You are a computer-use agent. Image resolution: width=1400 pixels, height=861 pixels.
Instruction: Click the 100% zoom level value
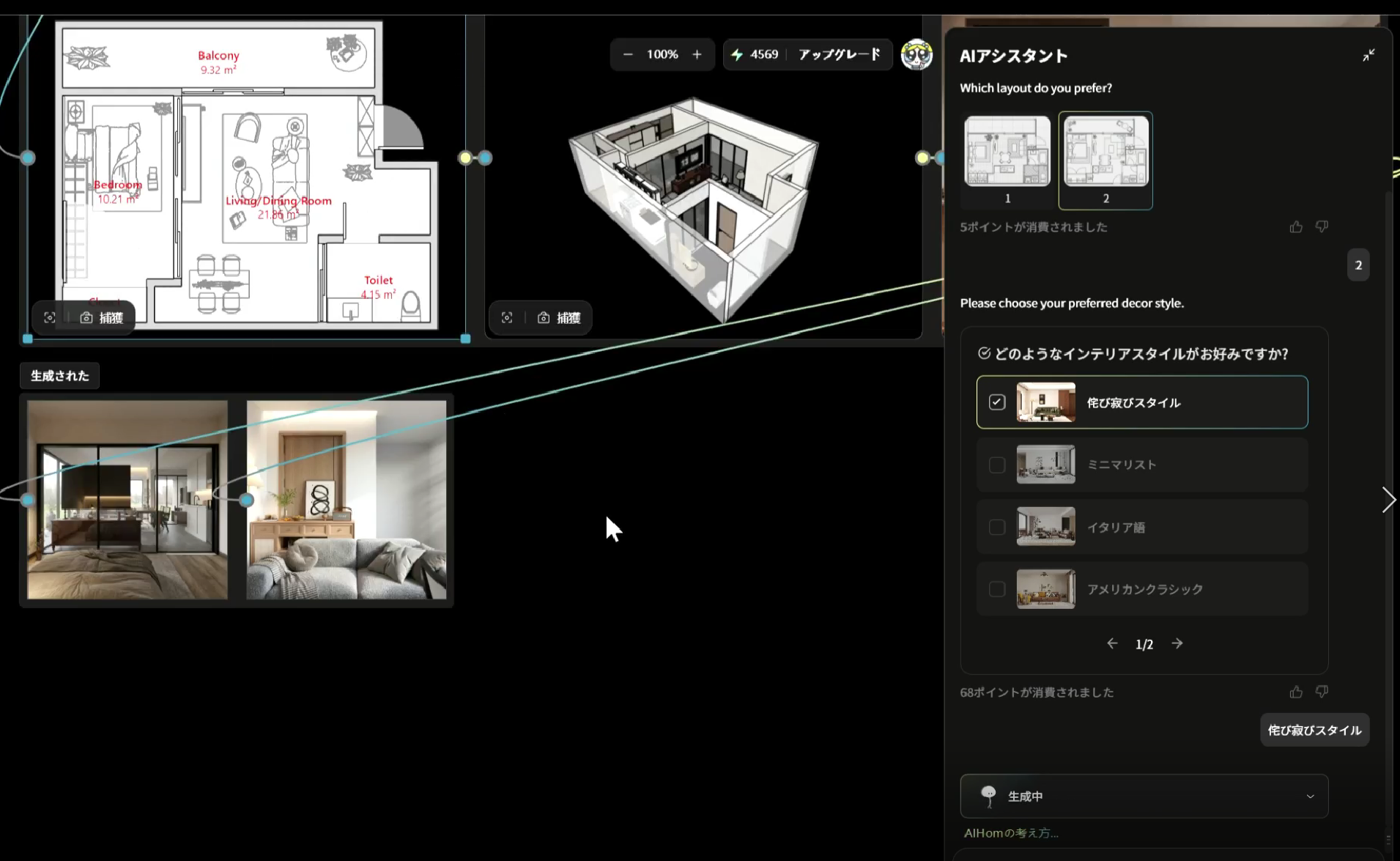[x=662, y=54]
